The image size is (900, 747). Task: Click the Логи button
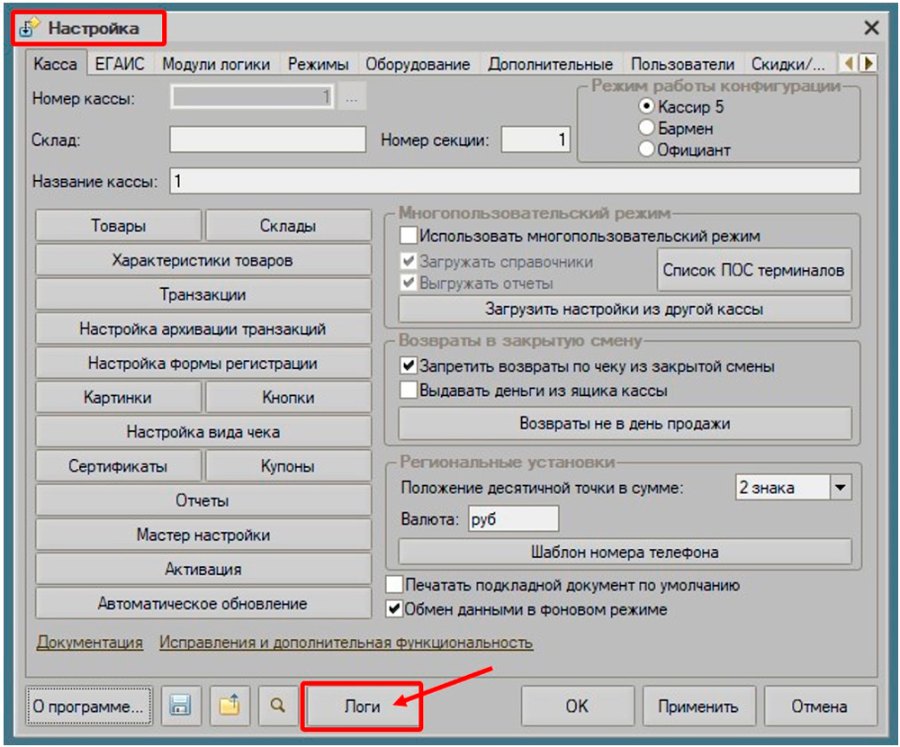tap(362, 706)
